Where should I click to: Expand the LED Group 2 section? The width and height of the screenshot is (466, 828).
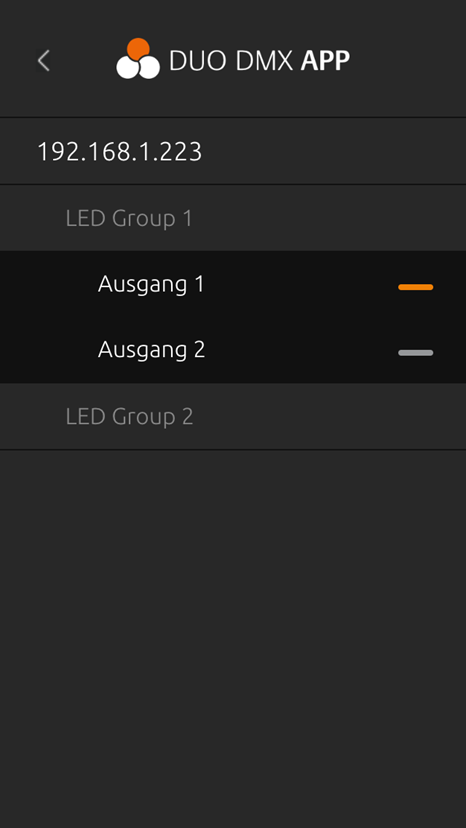pos(233,416)
